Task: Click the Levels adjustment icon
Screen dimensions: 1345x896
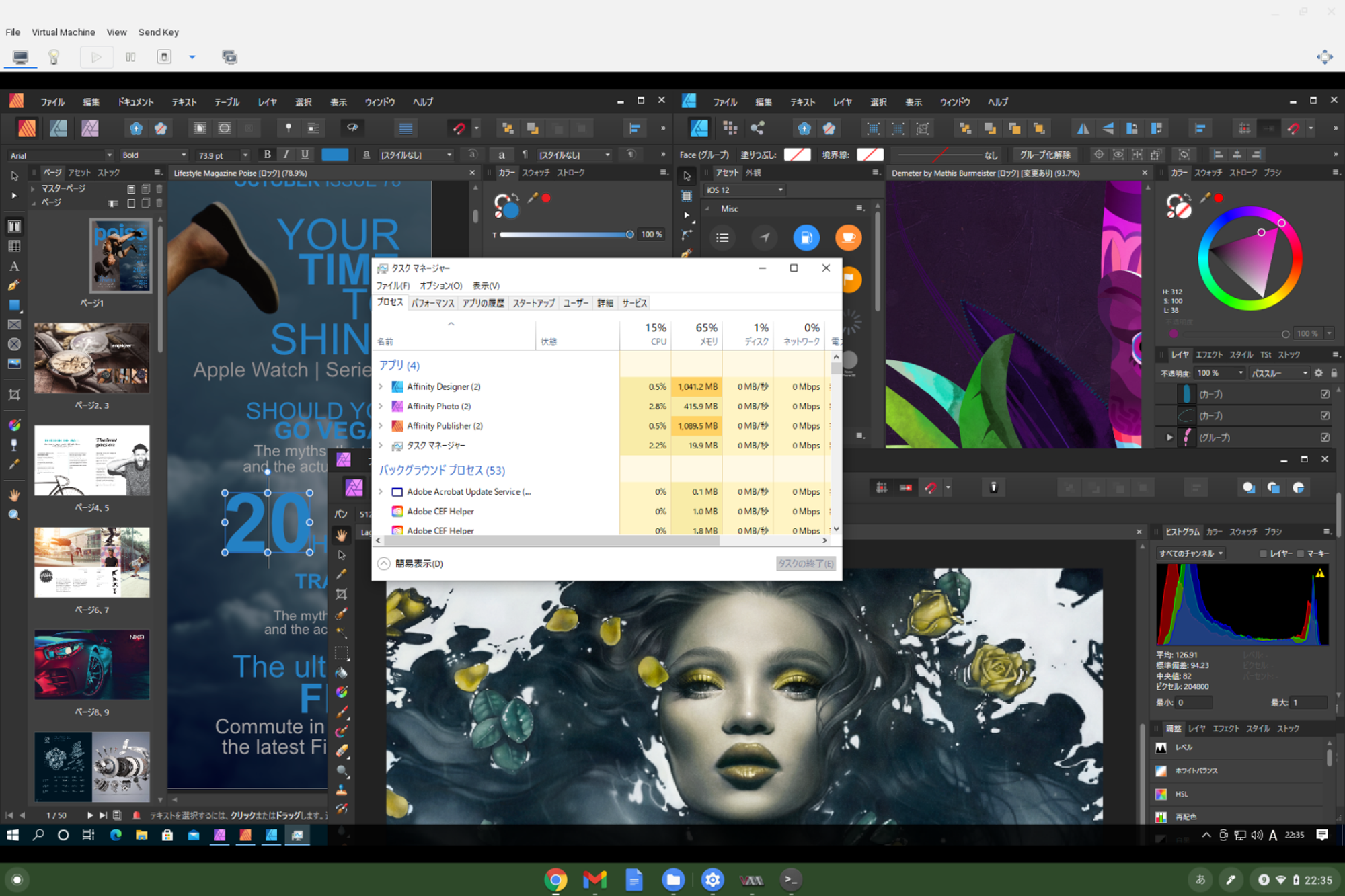Action: pyautogui.click(x=1161, y=747)
